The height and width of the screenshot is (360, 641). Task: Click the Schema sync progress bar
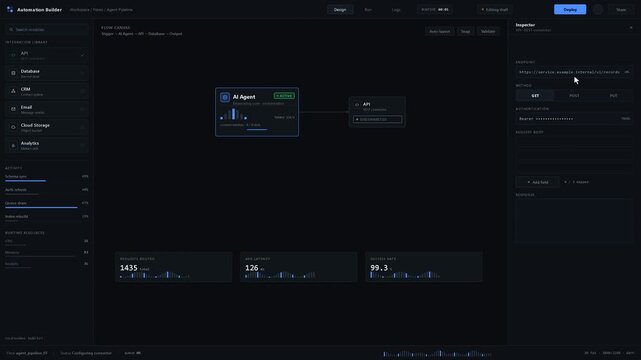pos(25,180)
